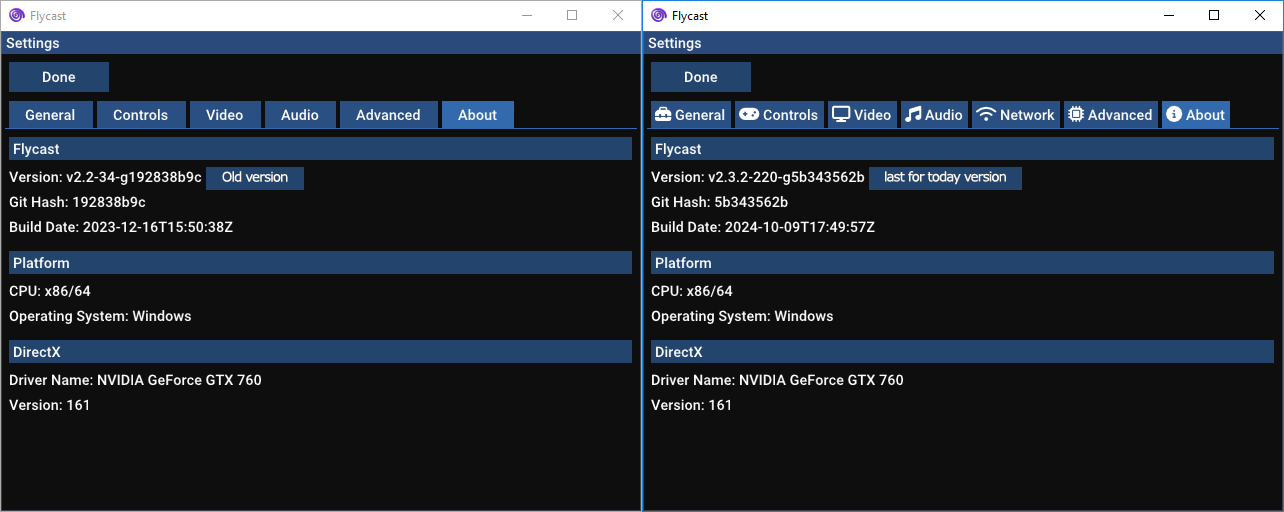
Task: Click the 'last for today version' button
Action: (945, 177)
